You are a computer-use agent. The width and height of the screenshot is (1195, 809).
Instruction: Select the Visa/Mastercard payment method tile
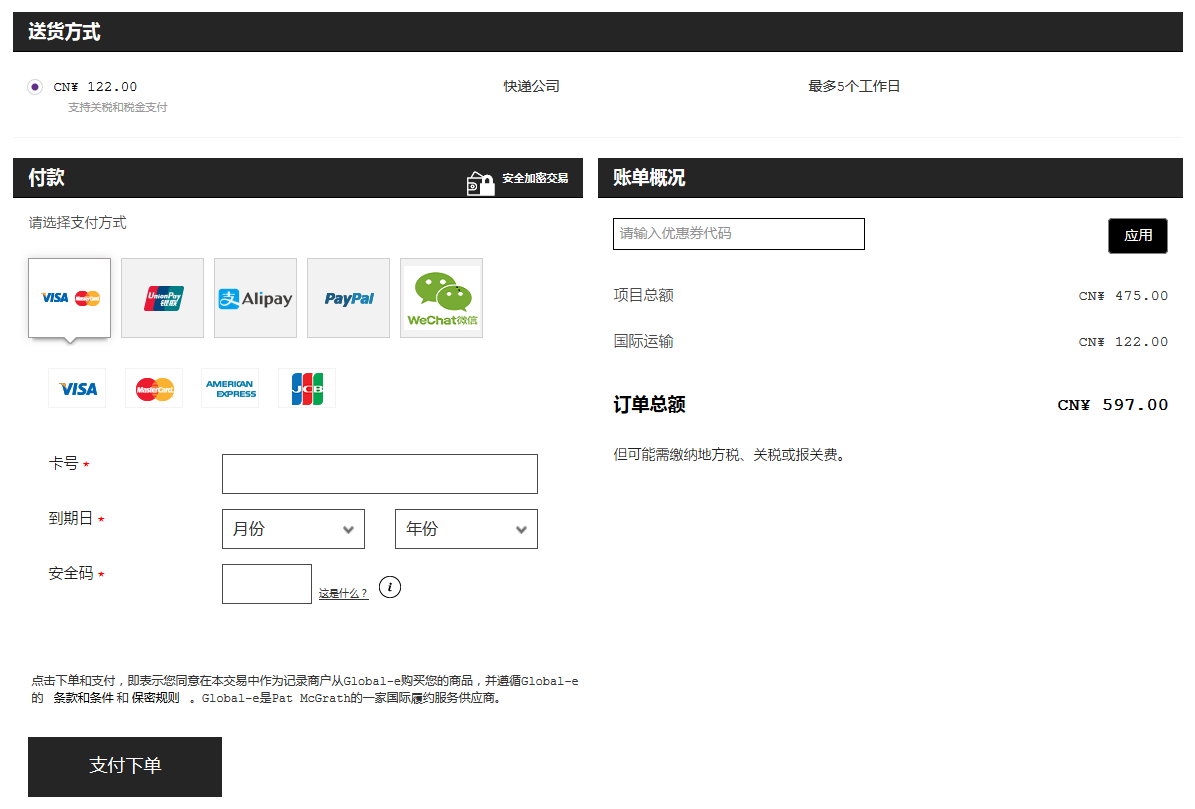(x=69, y=298)
